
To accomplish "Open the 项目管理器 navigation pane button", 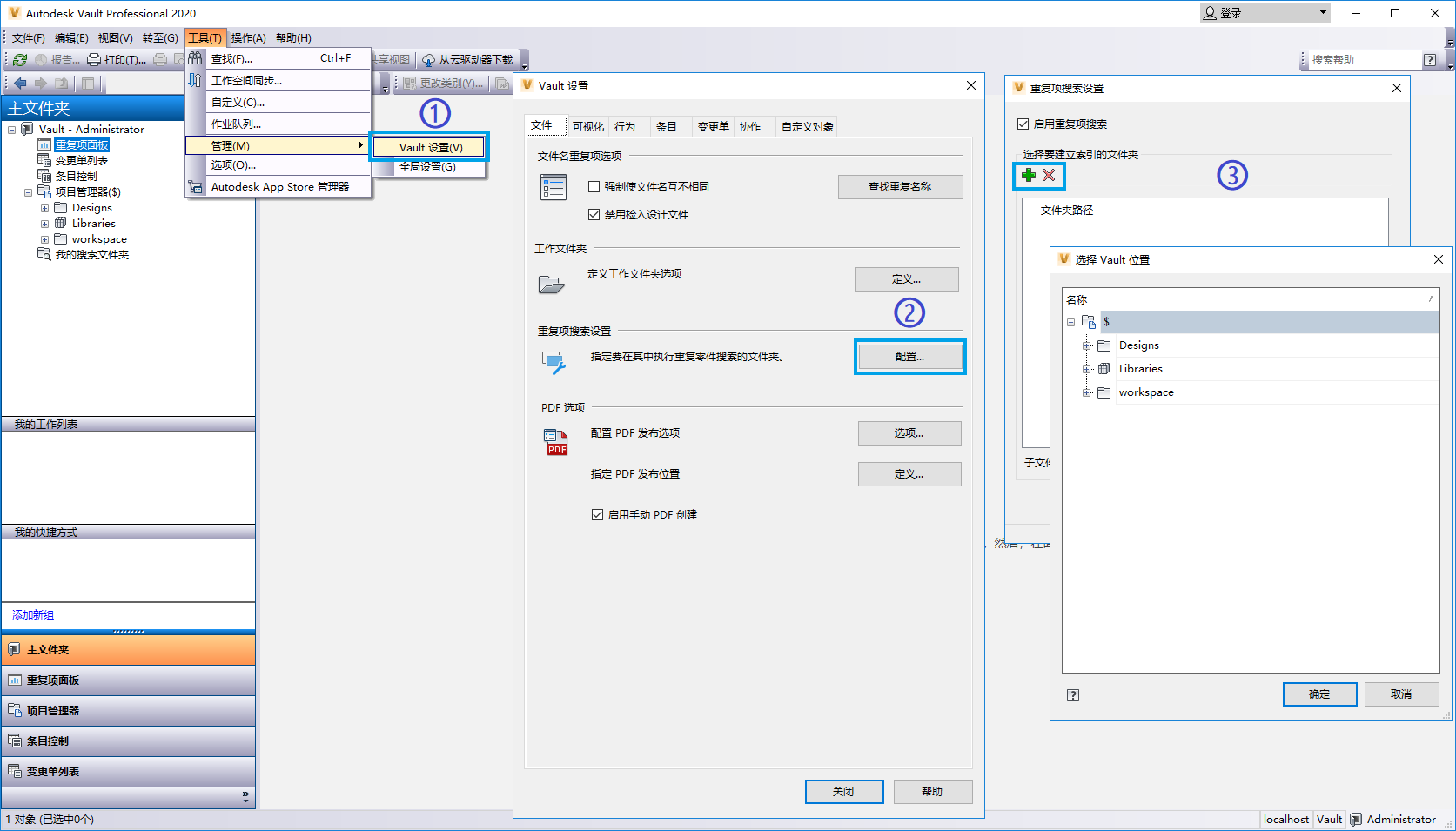I will 128,711.
